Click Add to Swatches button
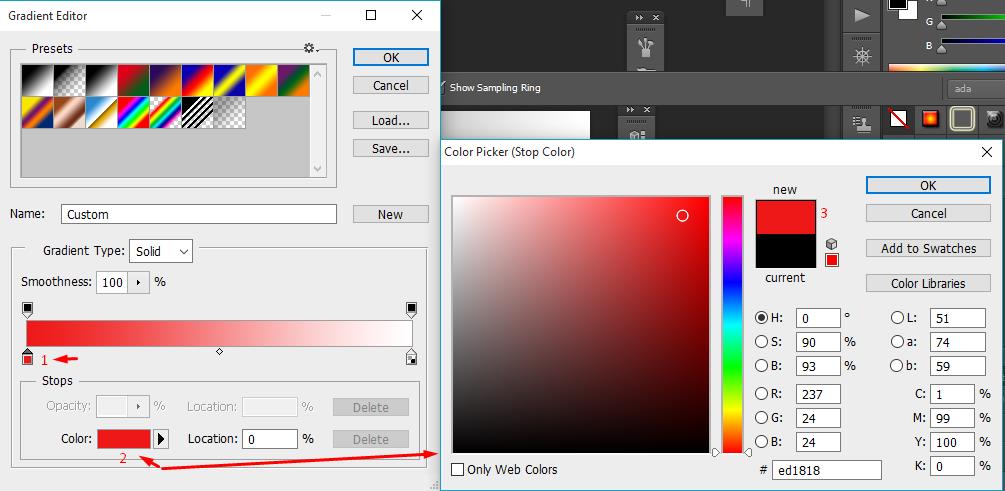This screenshot has height=491, width=1005. (928, 248)
